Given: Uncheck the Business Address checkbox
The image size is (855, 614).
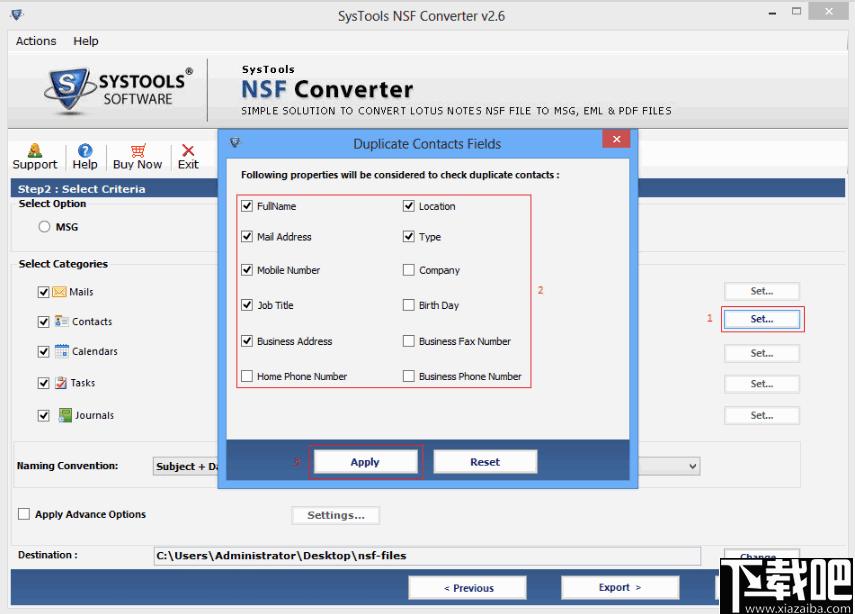Looking at the screenshot, I should coord(247,341).
